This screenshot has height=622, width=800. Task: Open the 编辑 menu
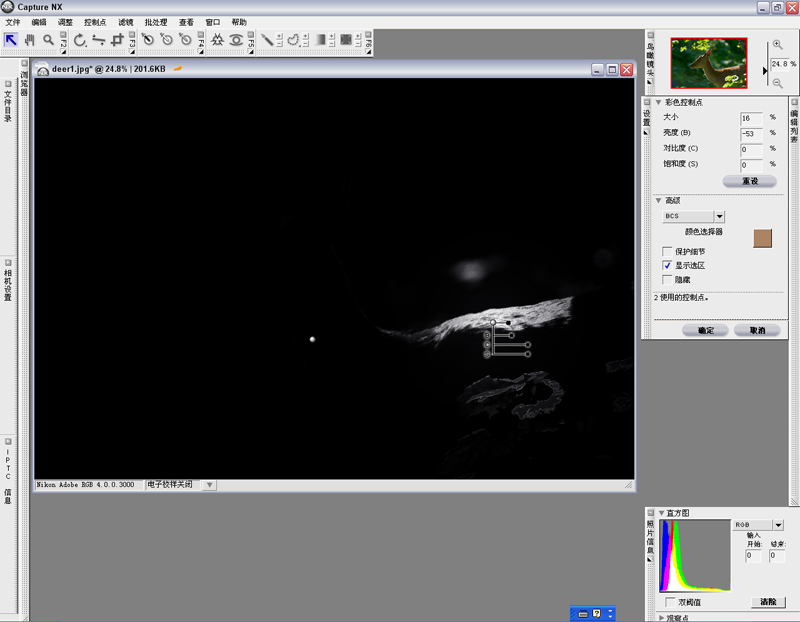point(39,22)
